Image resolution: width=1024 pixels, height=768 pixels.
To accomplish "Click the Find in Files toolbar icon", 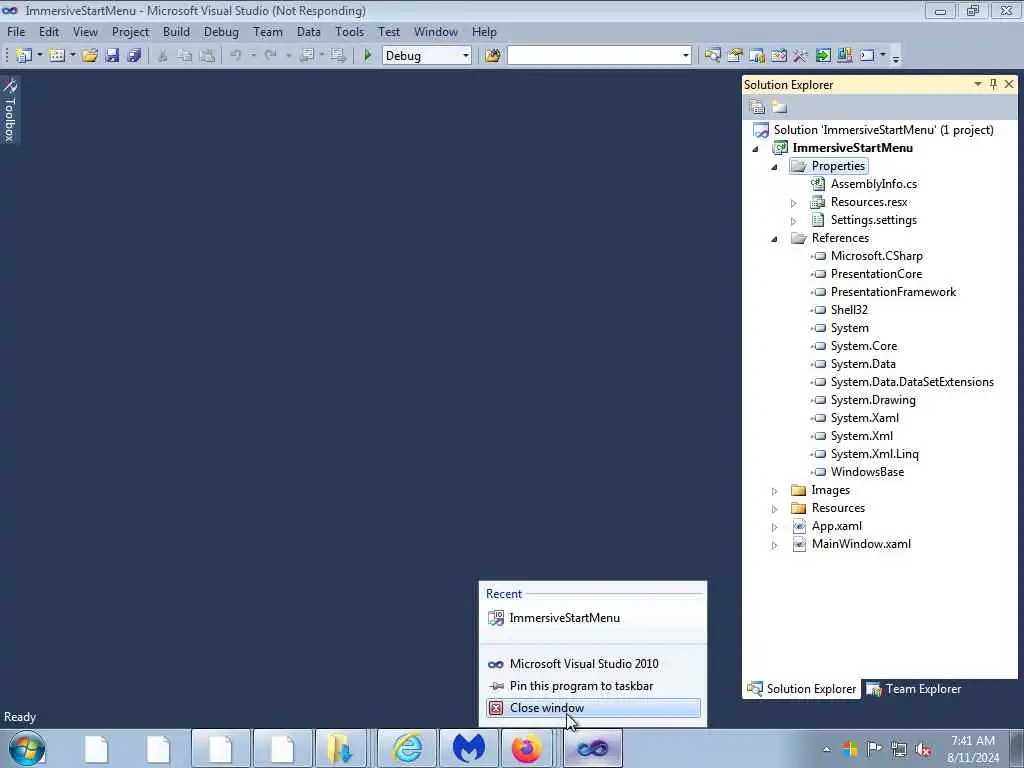I will tap(493, 56).
